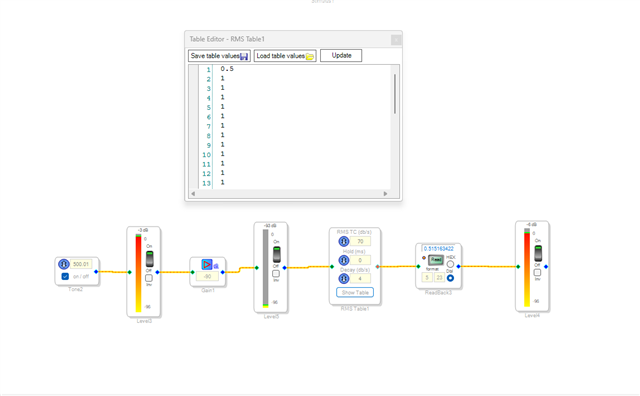The height and width of the screenshot is (396, 640).
Task: Toggle the Tone2 on / off checkbox
Action: coord(65,276)
